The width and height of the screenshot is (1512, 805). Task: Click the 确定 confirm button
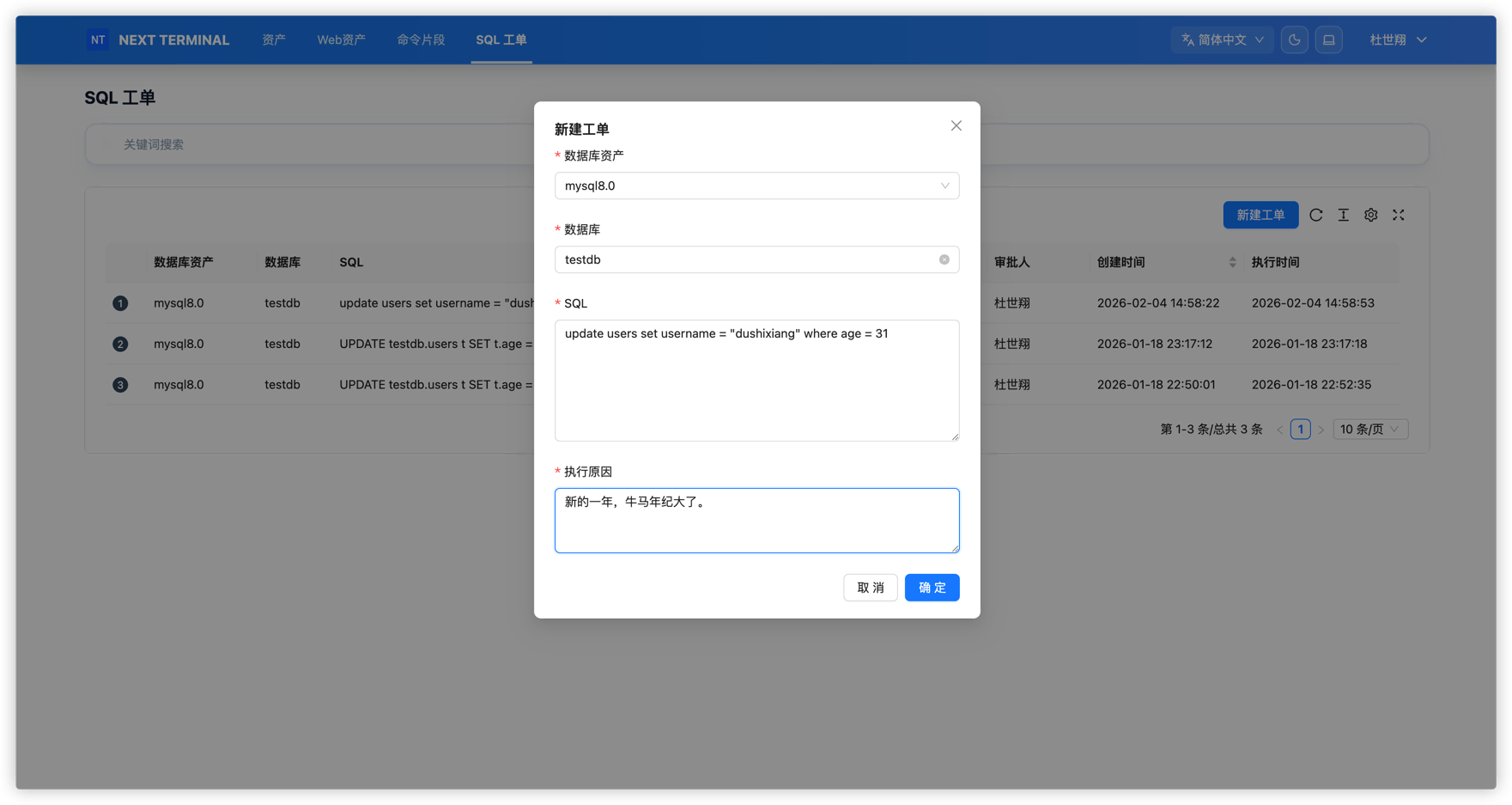[932, 588]
